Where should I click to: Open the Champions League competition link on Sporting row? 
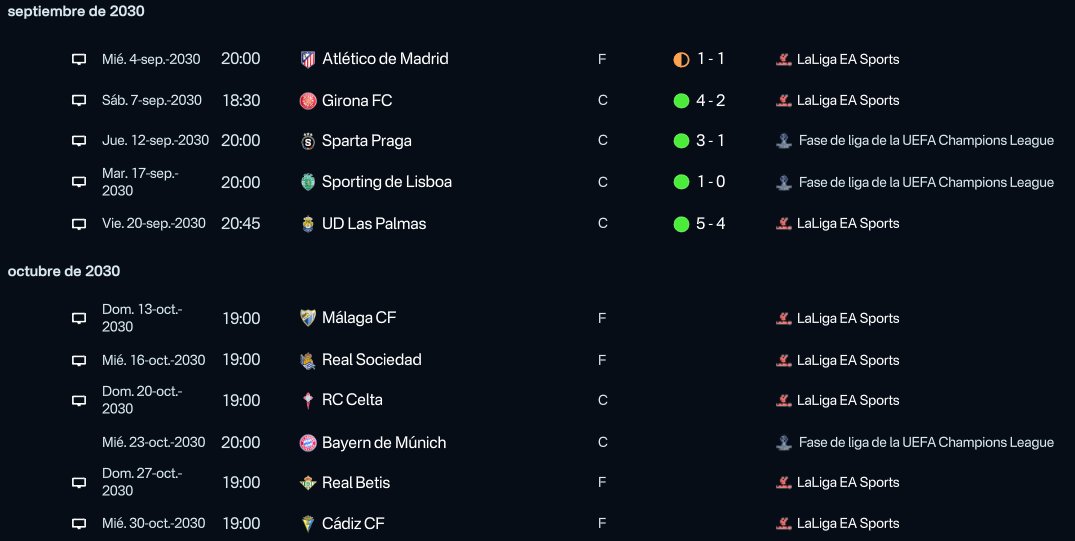click(x=926, y=182)
